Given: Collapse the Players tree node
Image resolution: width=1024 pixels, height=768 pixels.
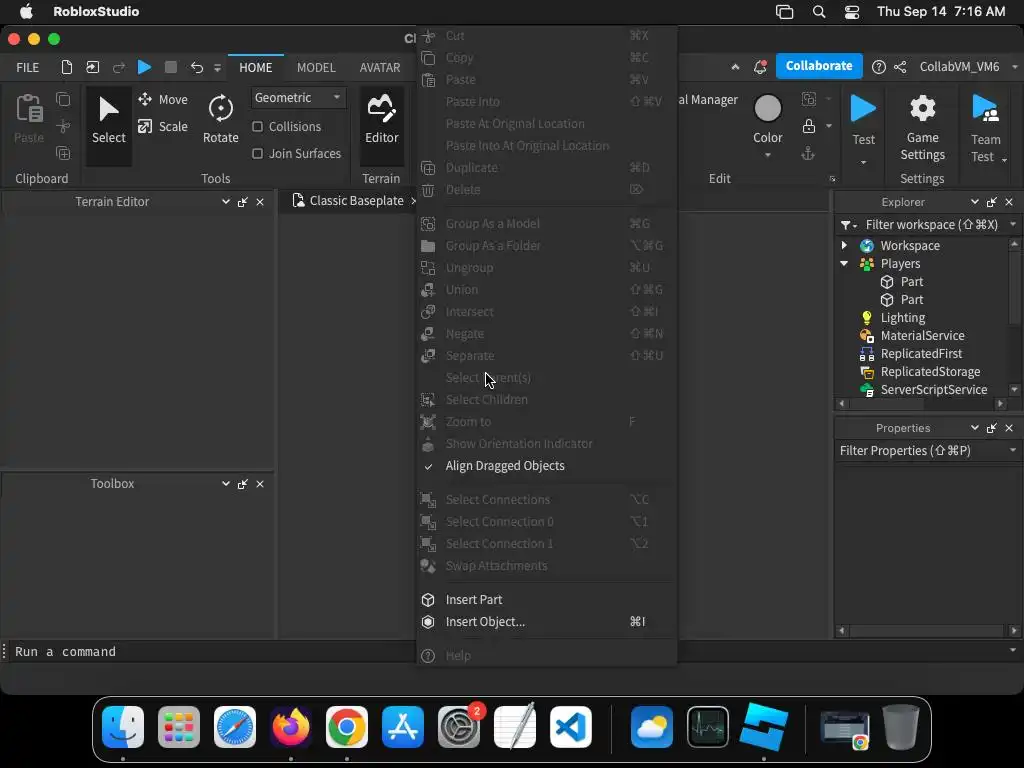Looking at the screenshot, I should click(x=844, y=263).
